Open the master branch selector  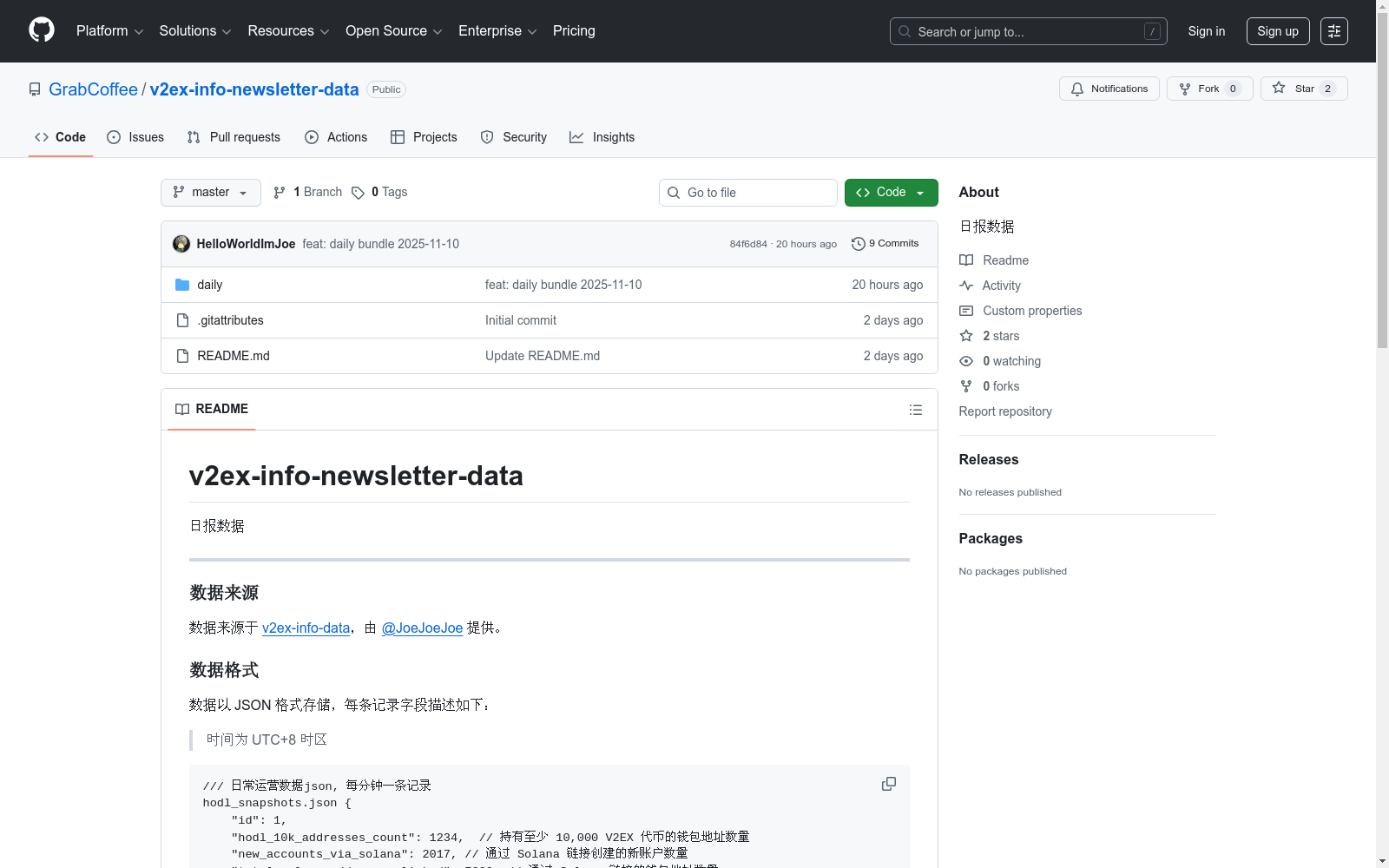[x=210, y=193]
